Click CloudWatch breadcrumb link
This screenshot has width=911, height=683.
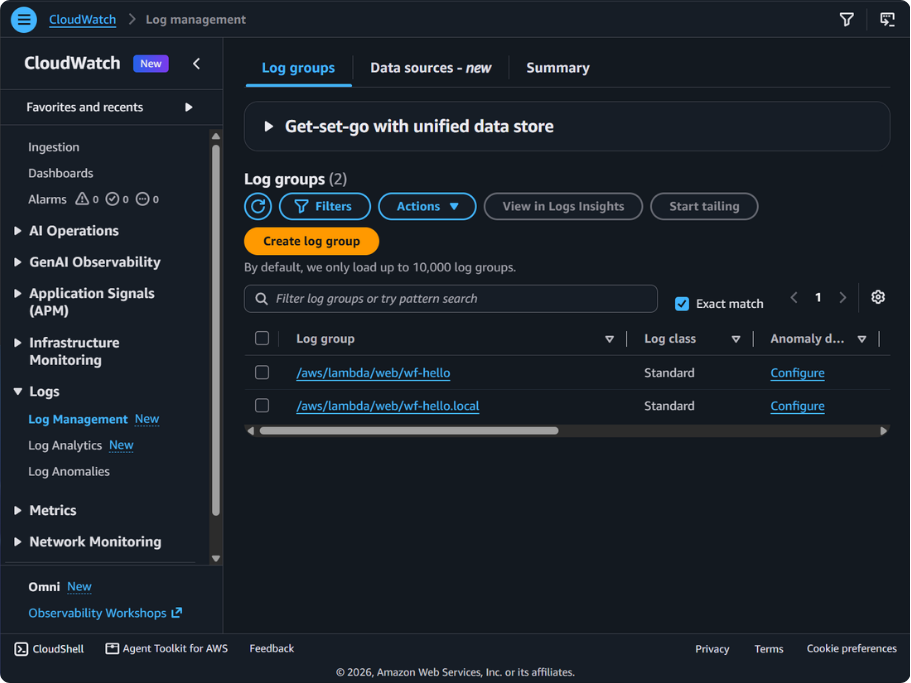coord(83,20)
